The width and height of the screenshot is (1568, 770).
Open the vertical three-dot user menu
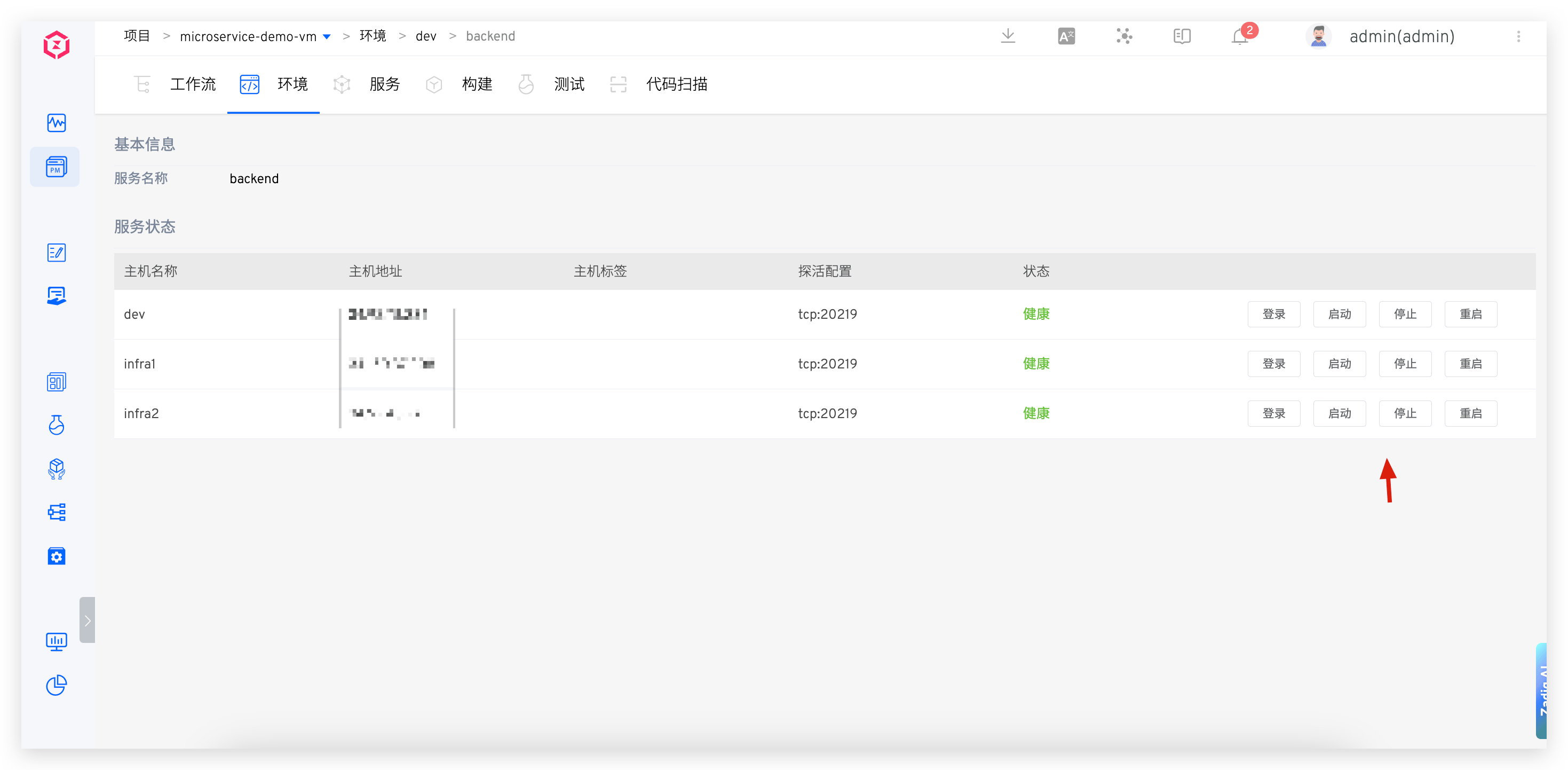(1519, 36)
